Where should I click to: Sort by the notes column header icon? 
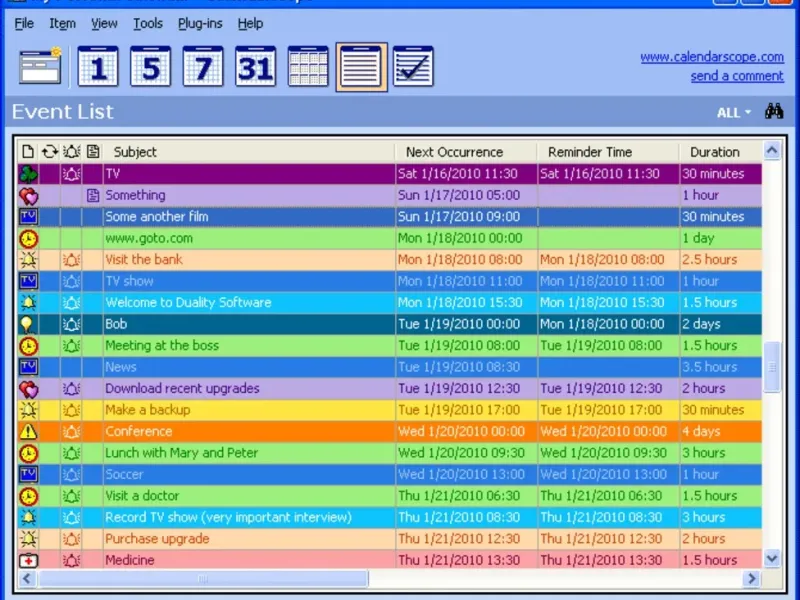pos(93,152)
